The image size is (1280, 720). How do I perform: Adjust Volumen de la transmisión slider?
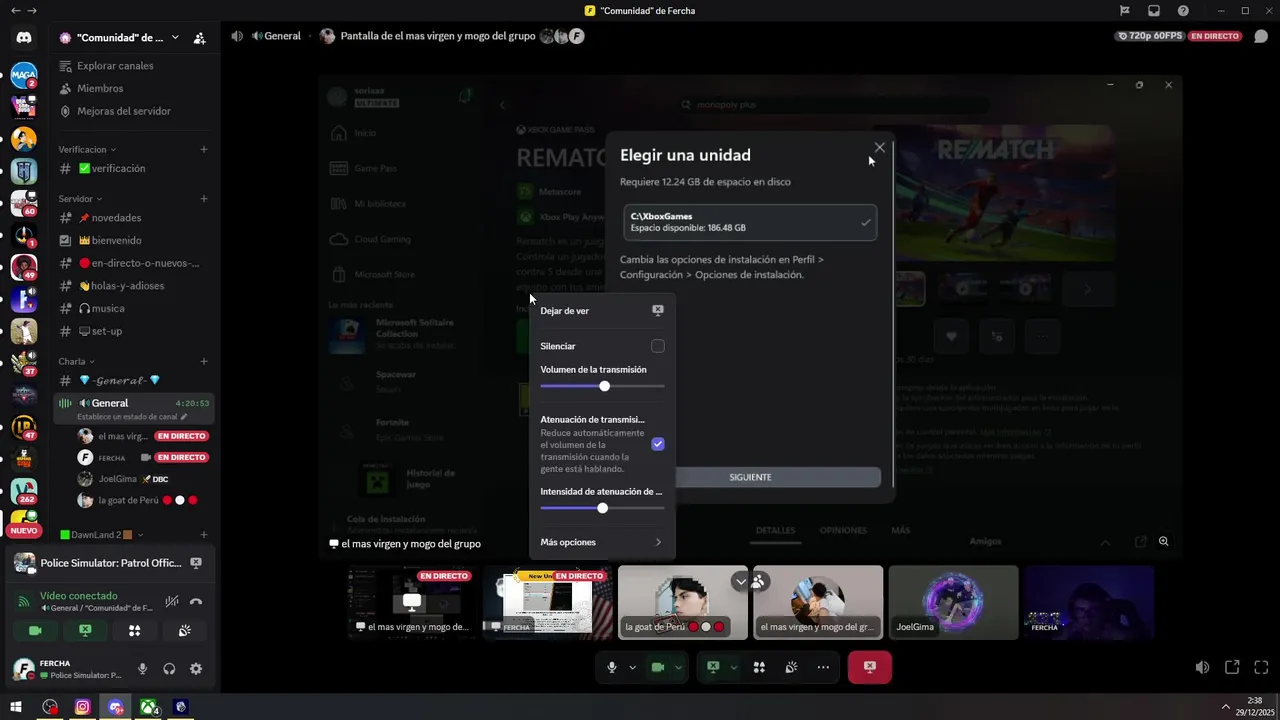point(602,386)
